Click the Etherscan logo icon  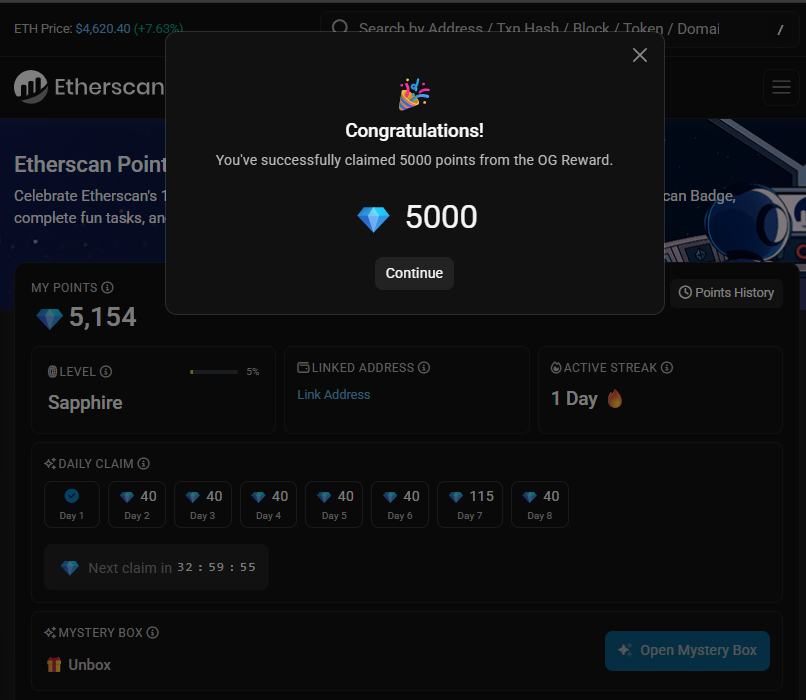(30, 87)
